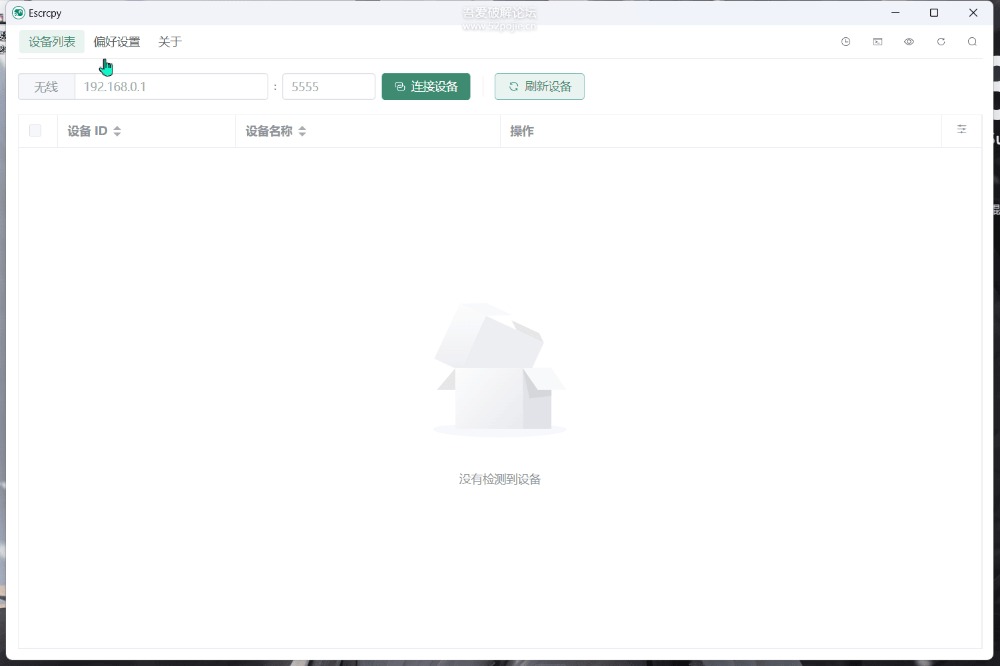Click the magnifier search icon

972,42
